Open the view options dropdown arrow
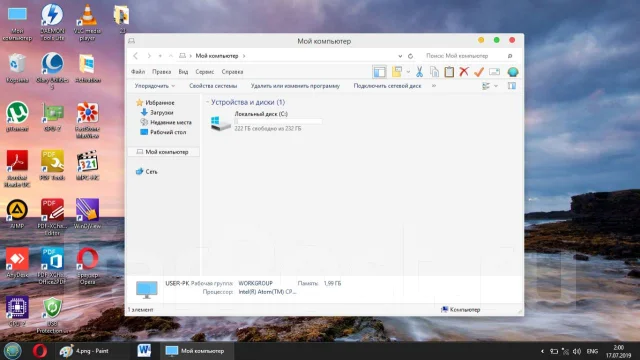 click(496, 86)
